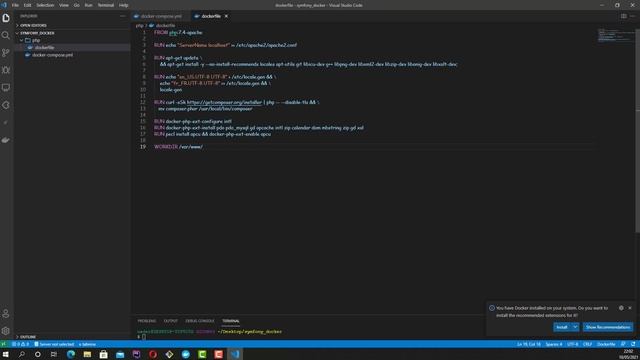Change indentation via Spaces: 4

[554, 344]
